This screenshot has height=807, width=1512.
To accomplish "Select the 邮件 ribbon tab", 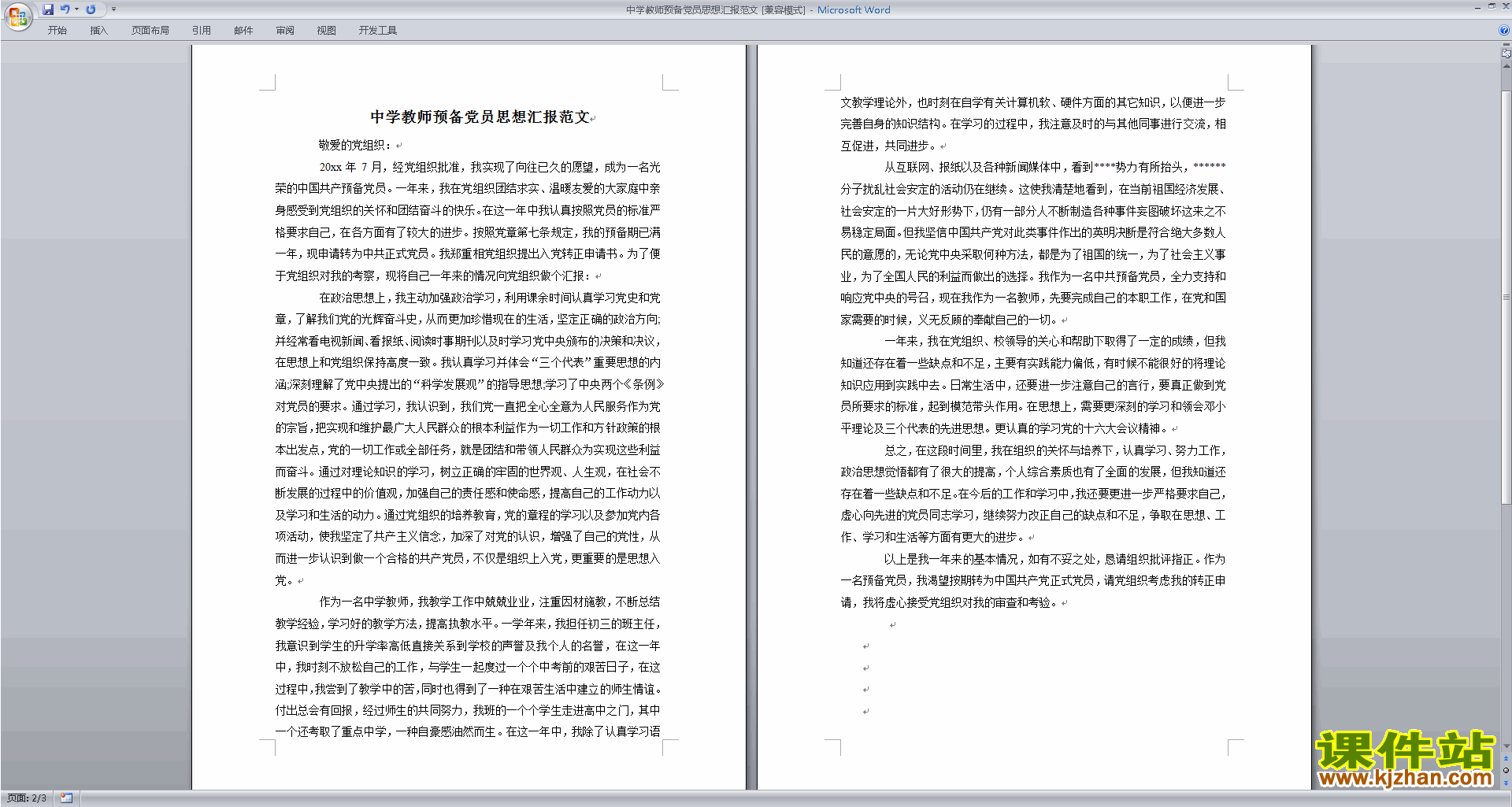I will (243, 31).
